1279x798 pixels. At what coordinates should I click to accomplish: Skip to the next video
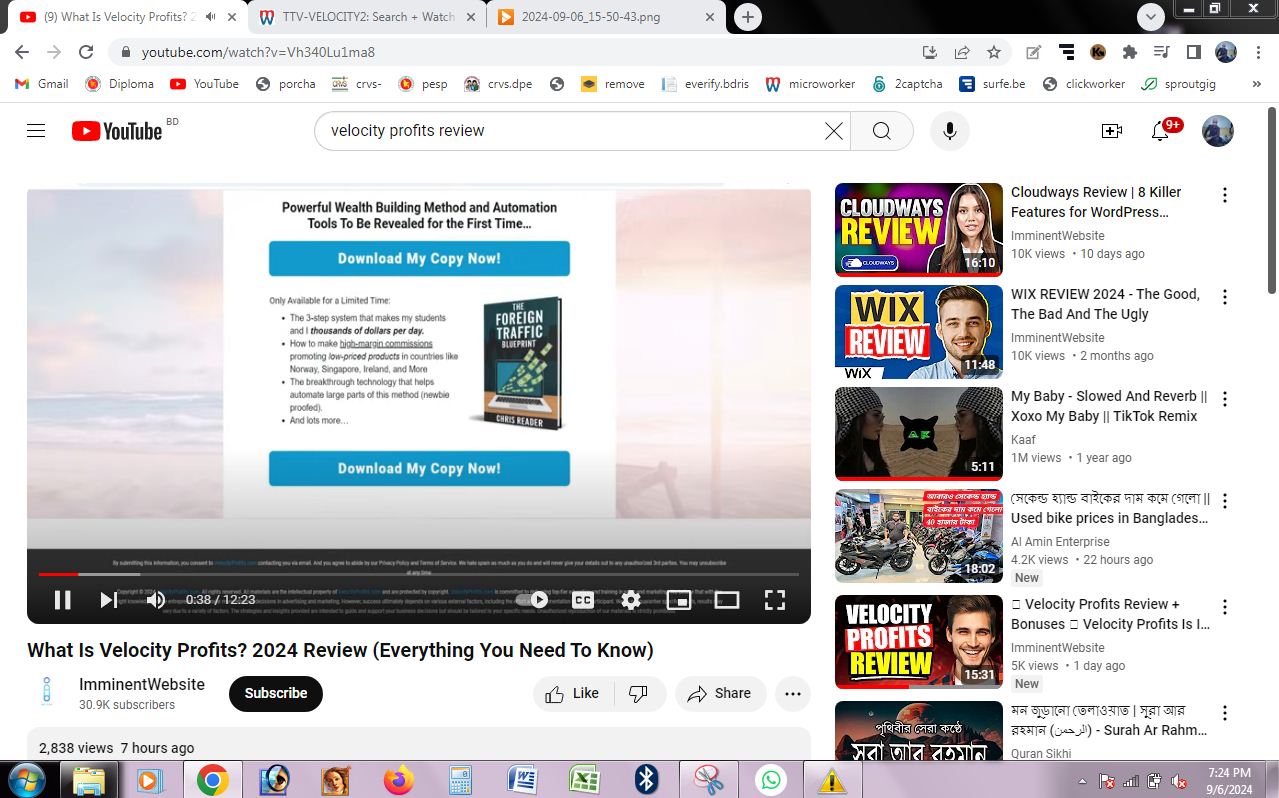(x=108, y=600)
